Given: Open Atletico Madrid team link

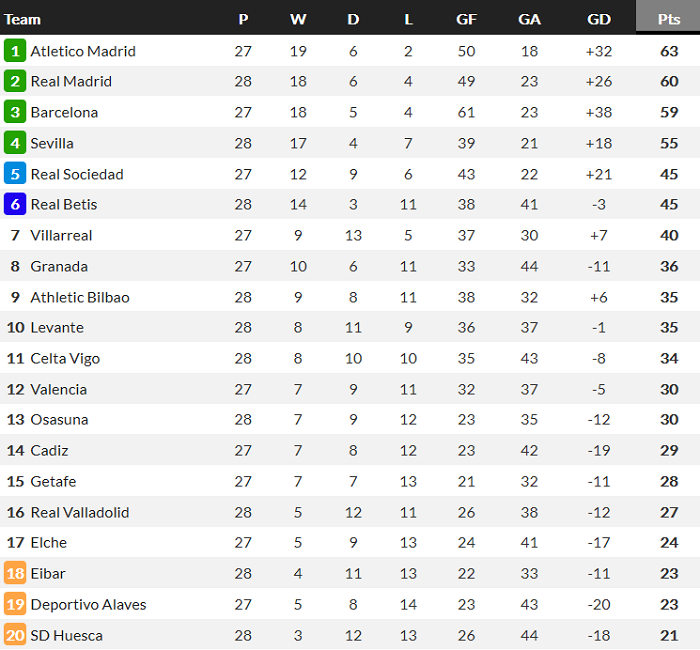Looking at the screenshot, I should (83, 51).
